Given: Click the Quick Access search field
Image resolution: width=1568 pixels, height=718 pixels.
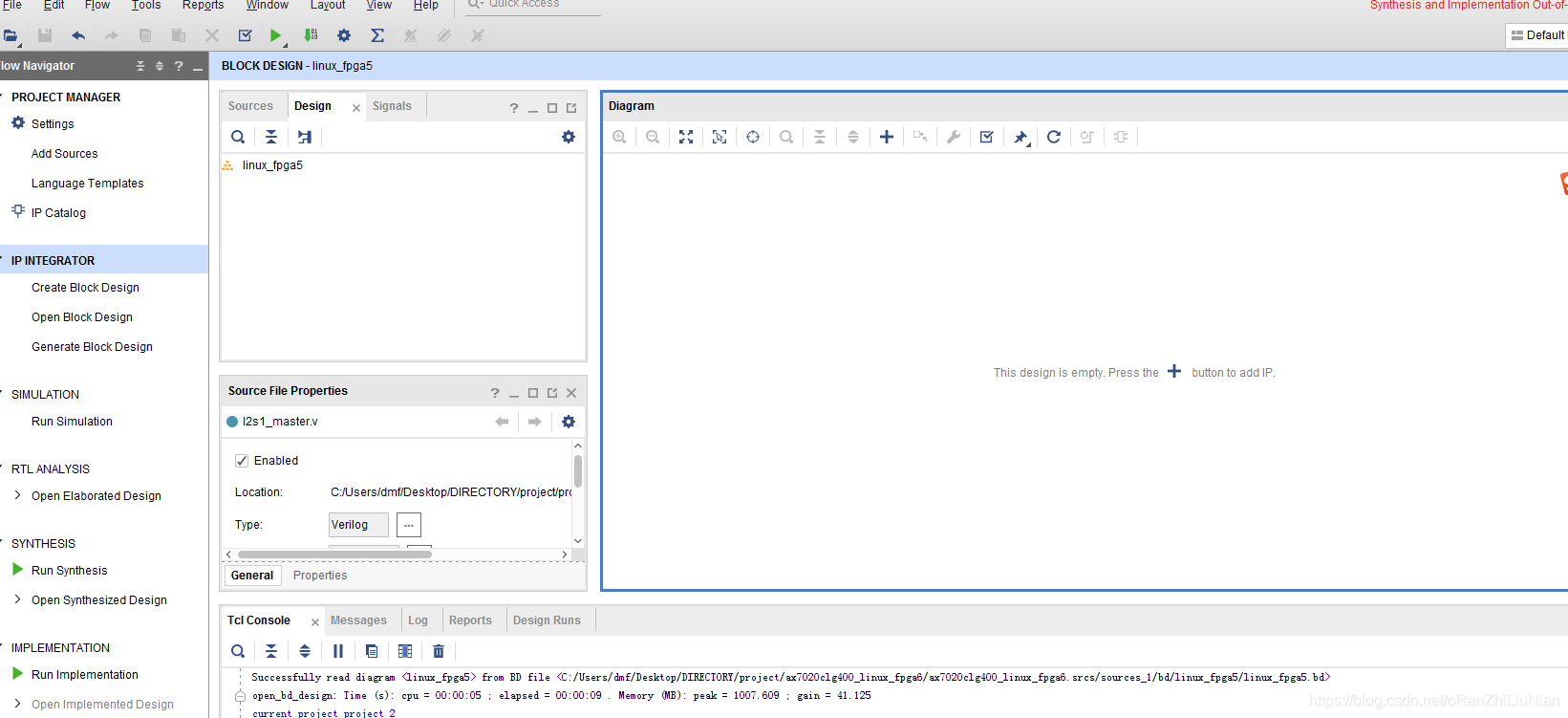Looking at the screenshot, I should [533, 5].
